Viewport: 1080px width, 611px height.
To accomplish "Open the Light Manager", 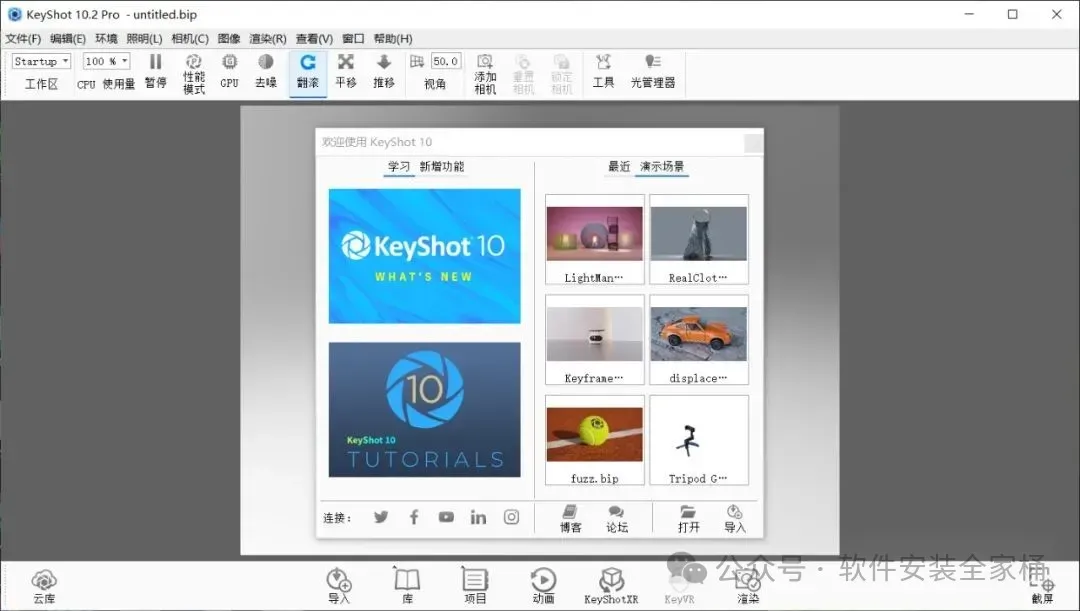I will click(x=653, y=72).
